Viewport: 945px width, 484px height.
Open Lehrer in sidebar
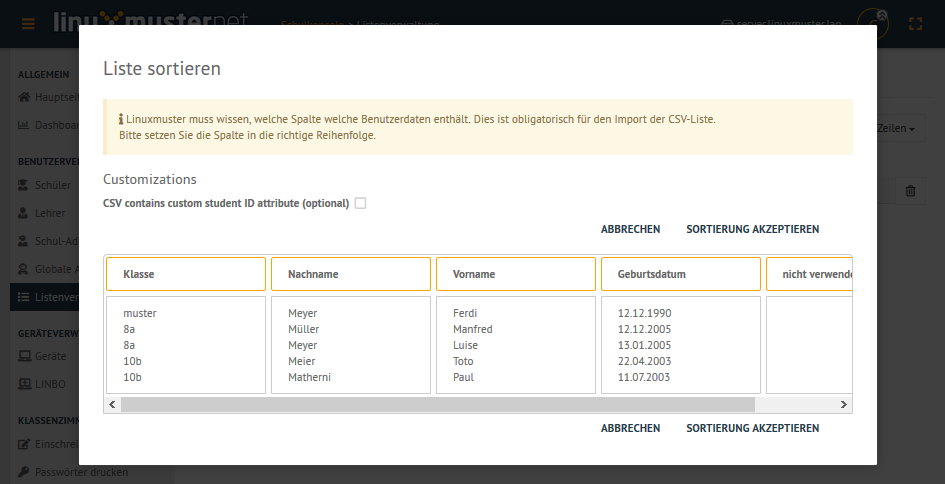50,213
